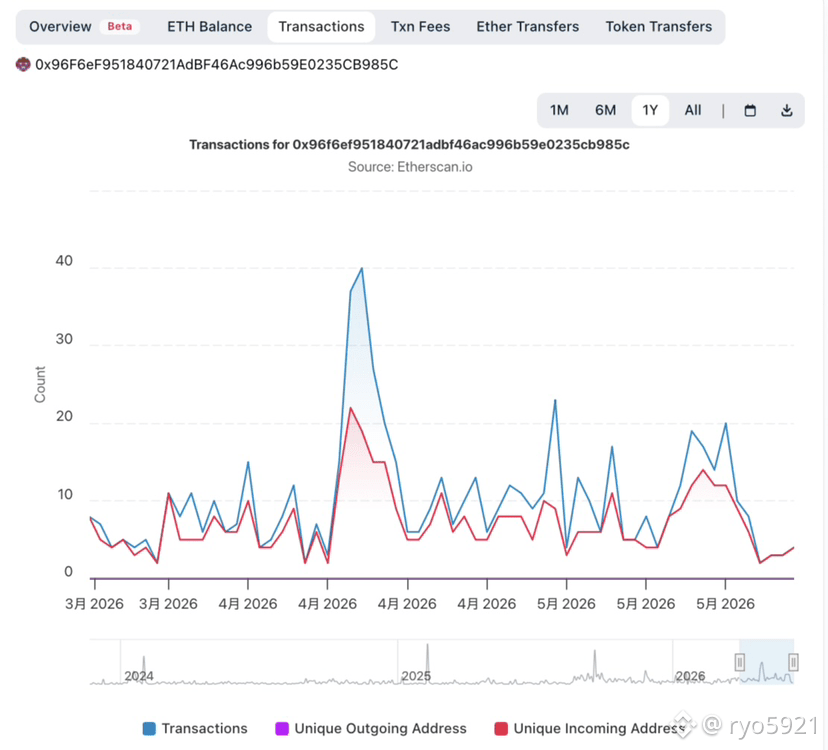Open the calendar date range picker
Screen dimensions: 828x750
(750, 110)
